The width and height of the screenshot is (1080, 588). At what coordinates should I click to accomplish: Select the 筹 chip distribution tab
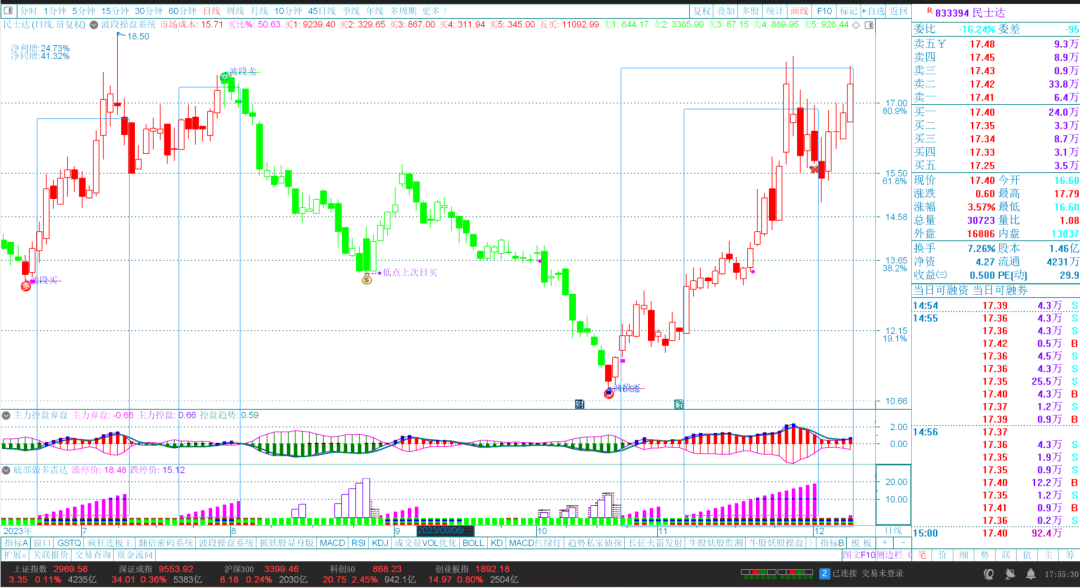(x=1070, y=555)
